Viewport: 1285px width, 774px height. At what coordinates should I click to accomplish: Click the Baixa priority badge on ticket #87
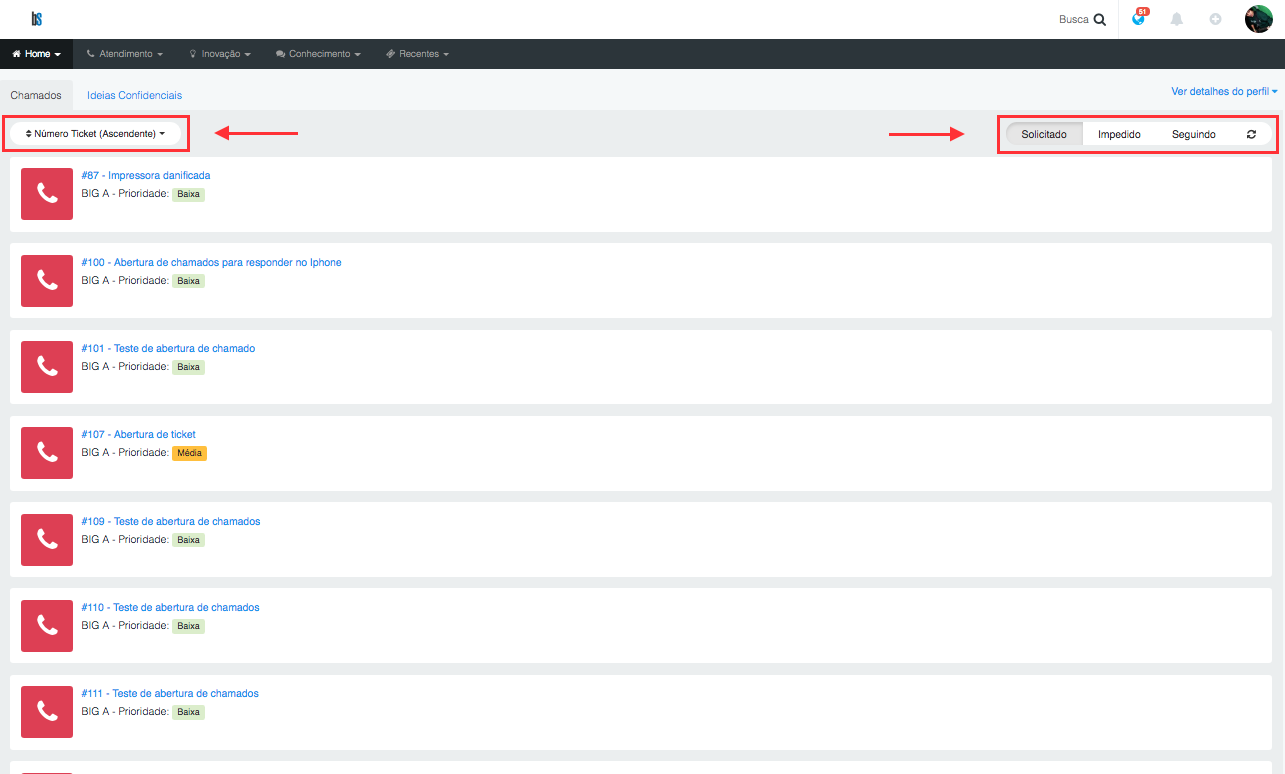pos(188,194)
